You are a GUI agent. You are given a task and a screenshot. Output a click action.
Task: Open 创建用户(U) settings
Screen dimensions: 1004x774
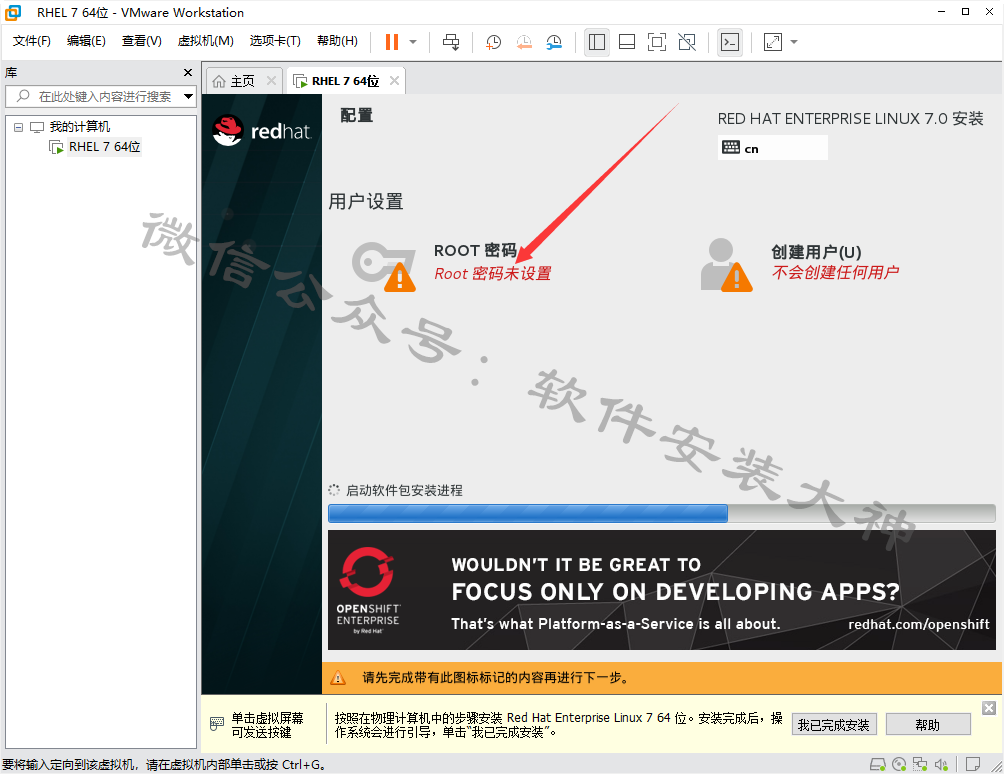(x=816, y=252)
